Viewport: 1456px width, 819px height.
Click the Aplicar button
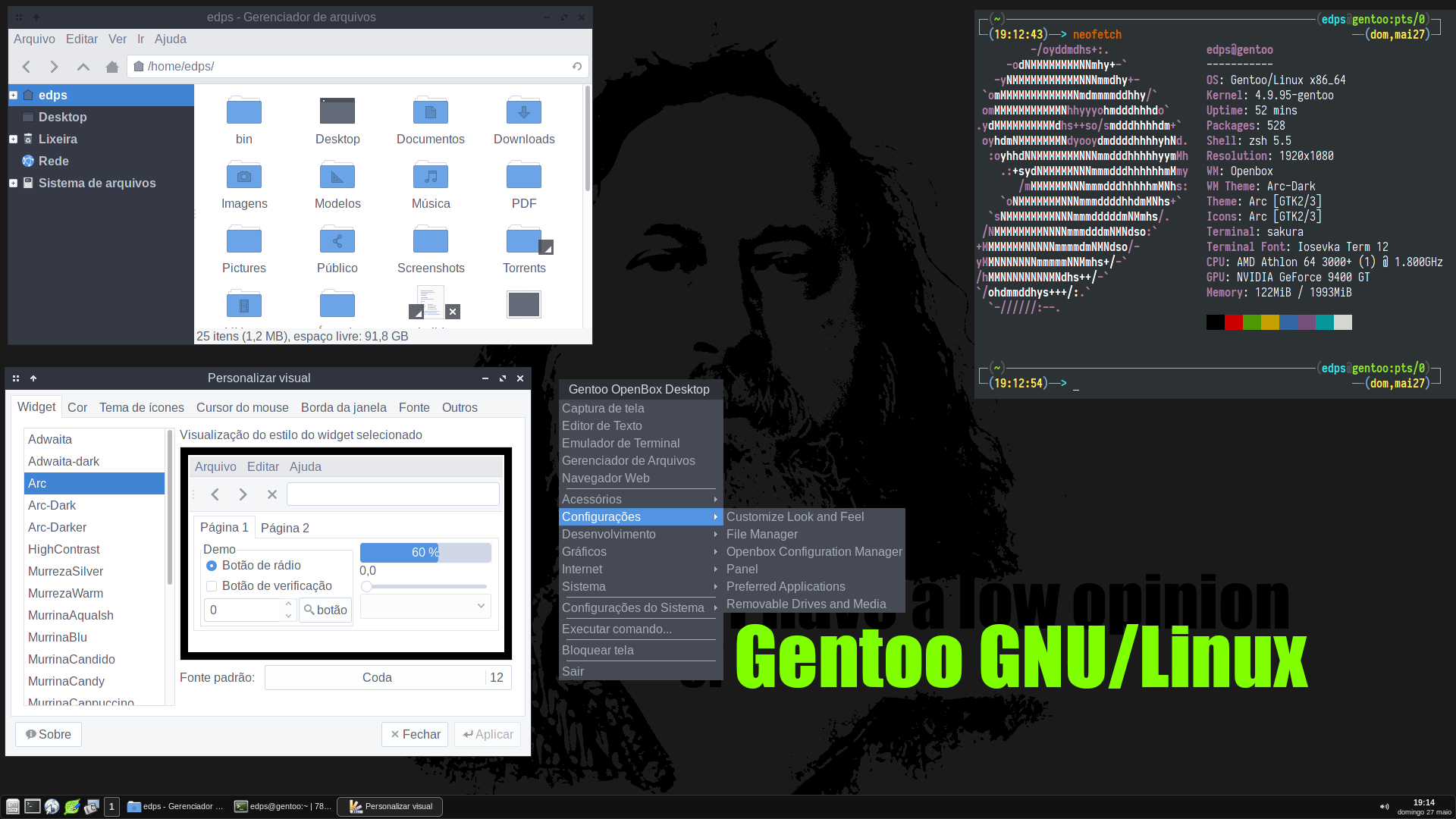point(488,735)
